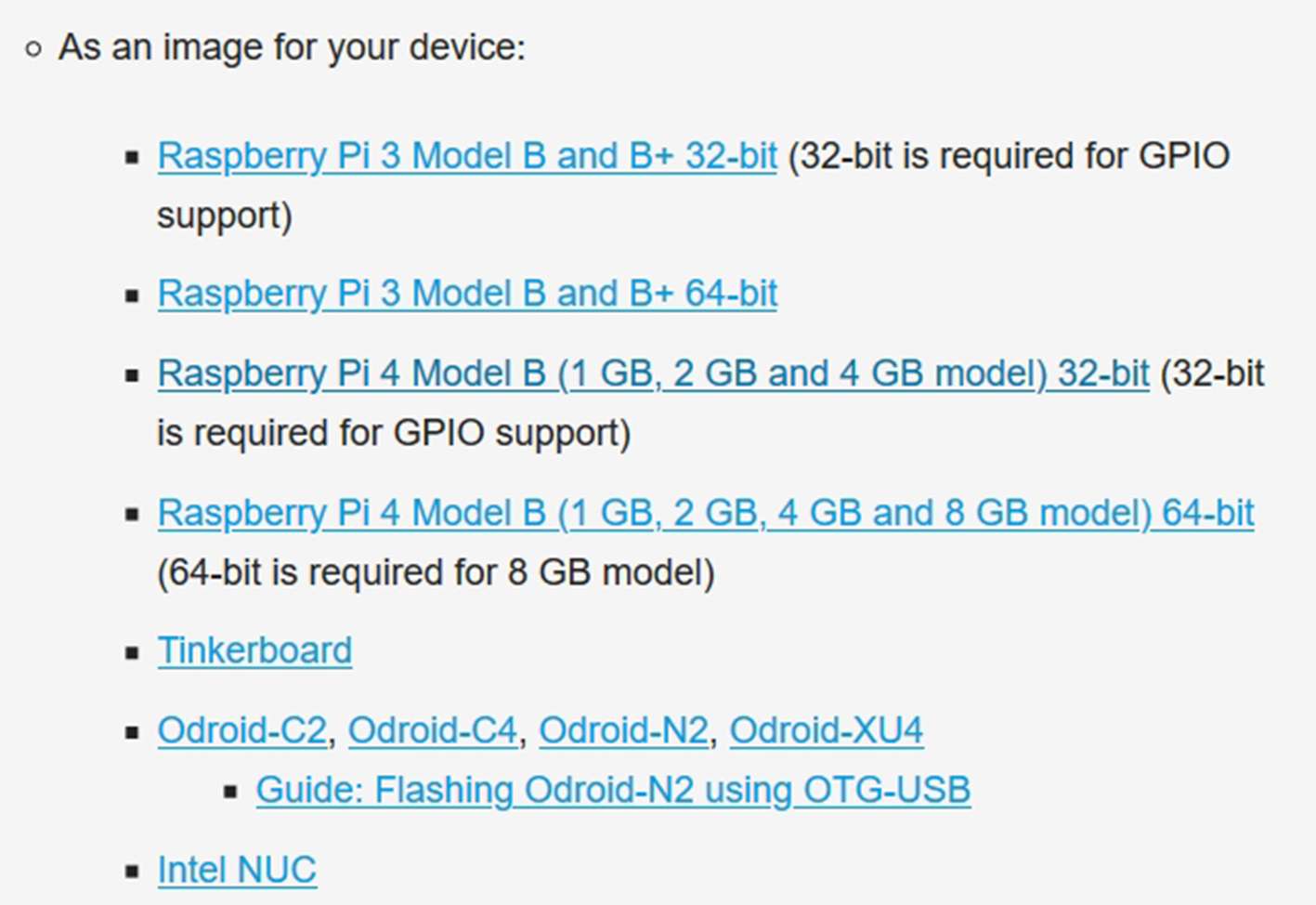The image size is (1316, 905).
Task: Select the Odroid-C2 link
Action: pyautogui.click(x=241, y=730)
